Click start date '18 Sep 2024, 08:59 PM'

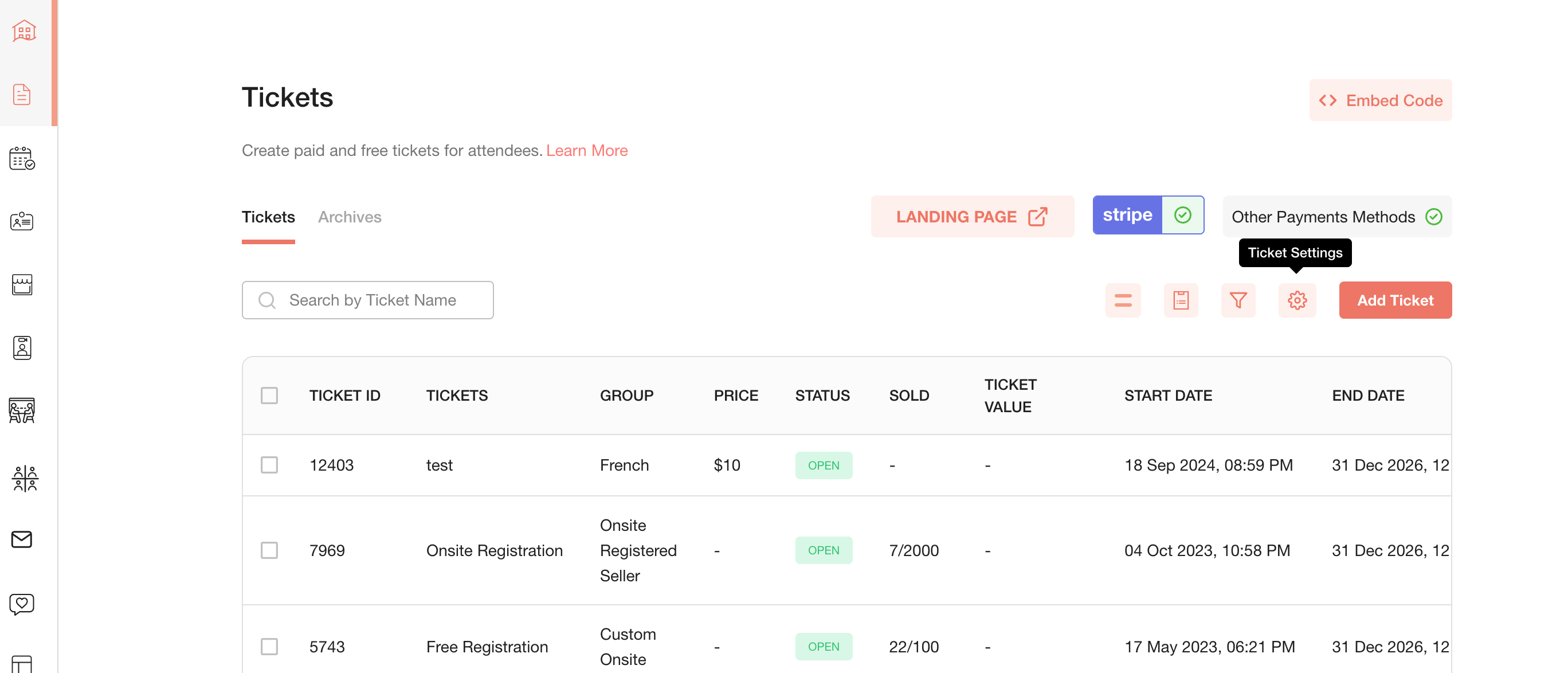1208,465
